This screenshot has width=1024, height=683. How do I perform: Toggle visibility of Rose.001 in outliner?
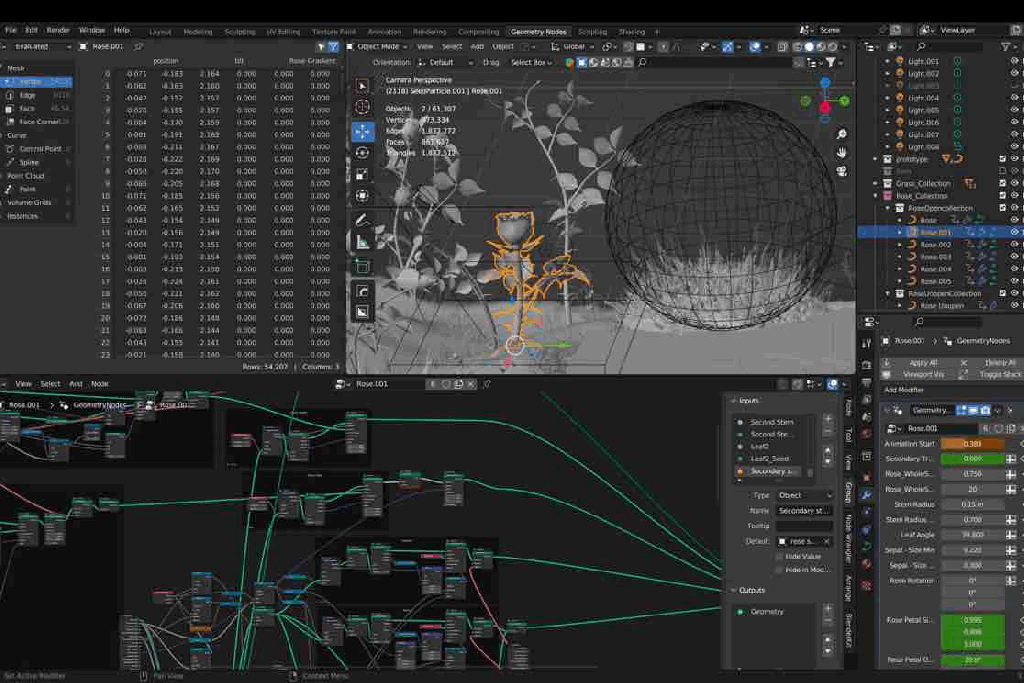click(1015, 232)
